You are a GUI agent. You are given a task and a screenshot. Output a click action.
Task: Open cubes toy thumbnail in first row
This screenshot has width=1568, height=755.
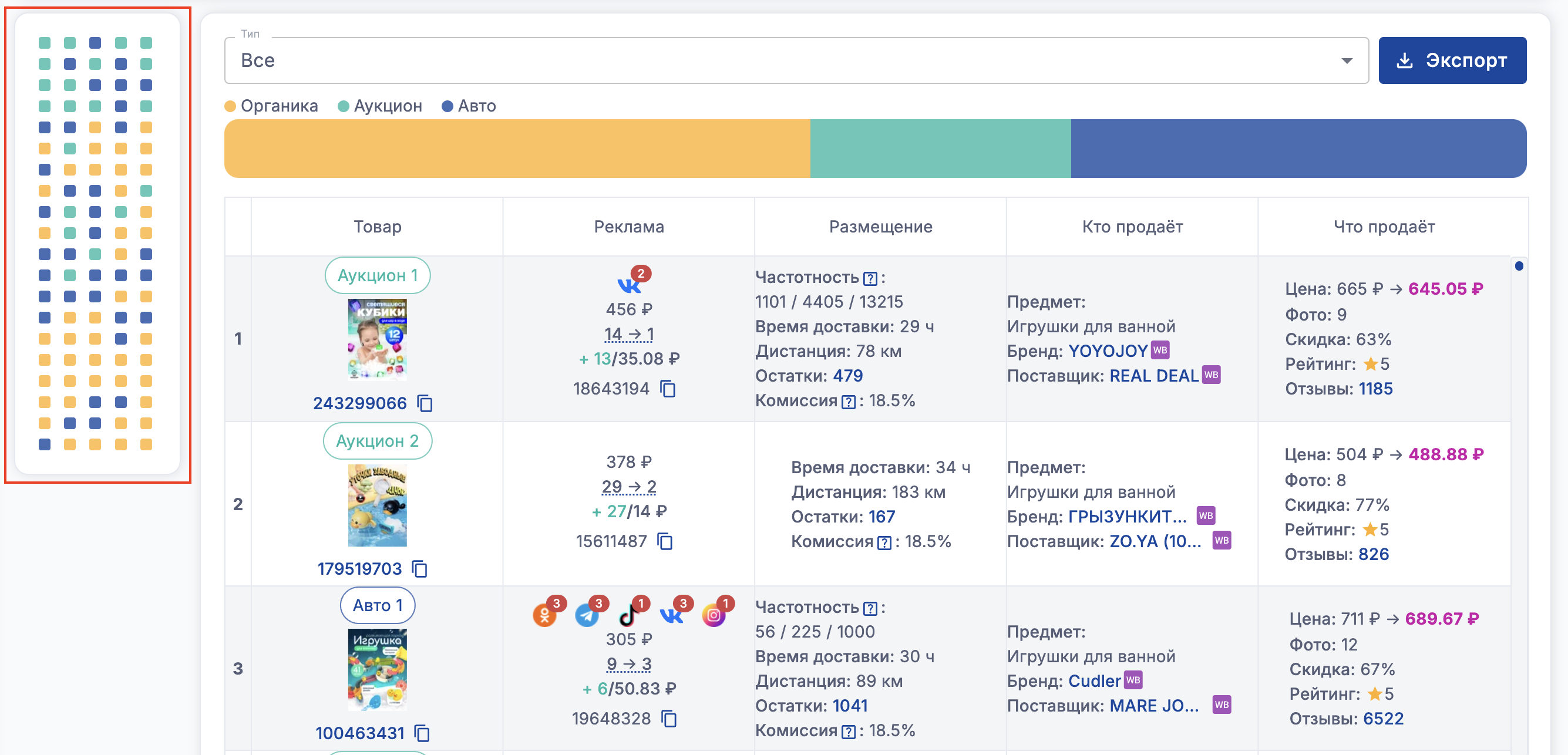coord(378,339)
